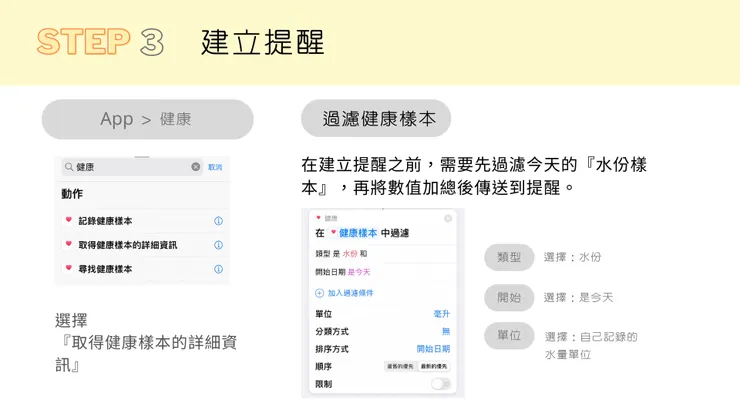Click the 類型 gray tag
This screenshot has width=740, height=416.
coord(509,257)
